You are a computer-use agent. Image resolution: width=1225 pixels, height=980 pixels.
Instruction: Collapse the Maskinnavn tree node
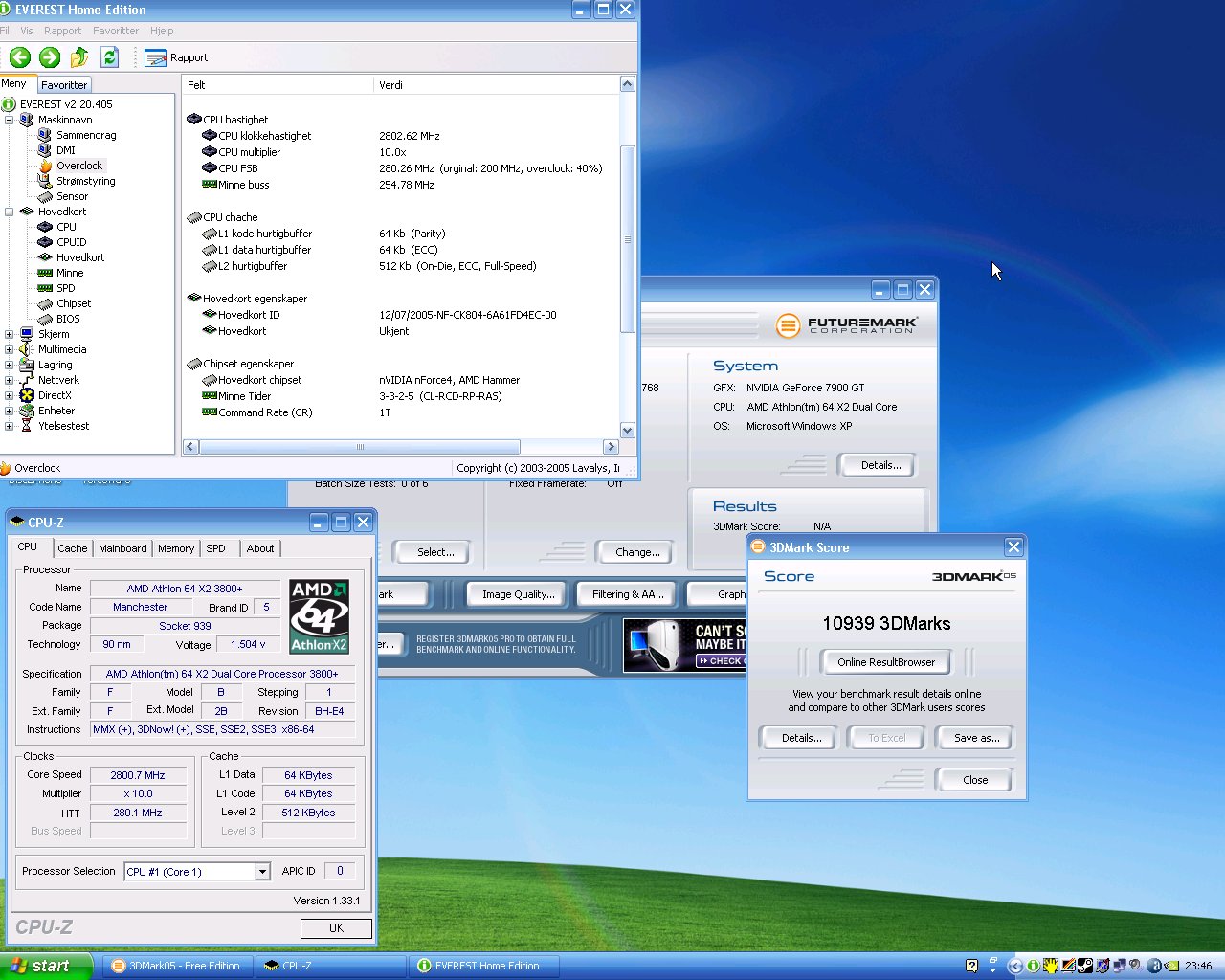point(9,120)
